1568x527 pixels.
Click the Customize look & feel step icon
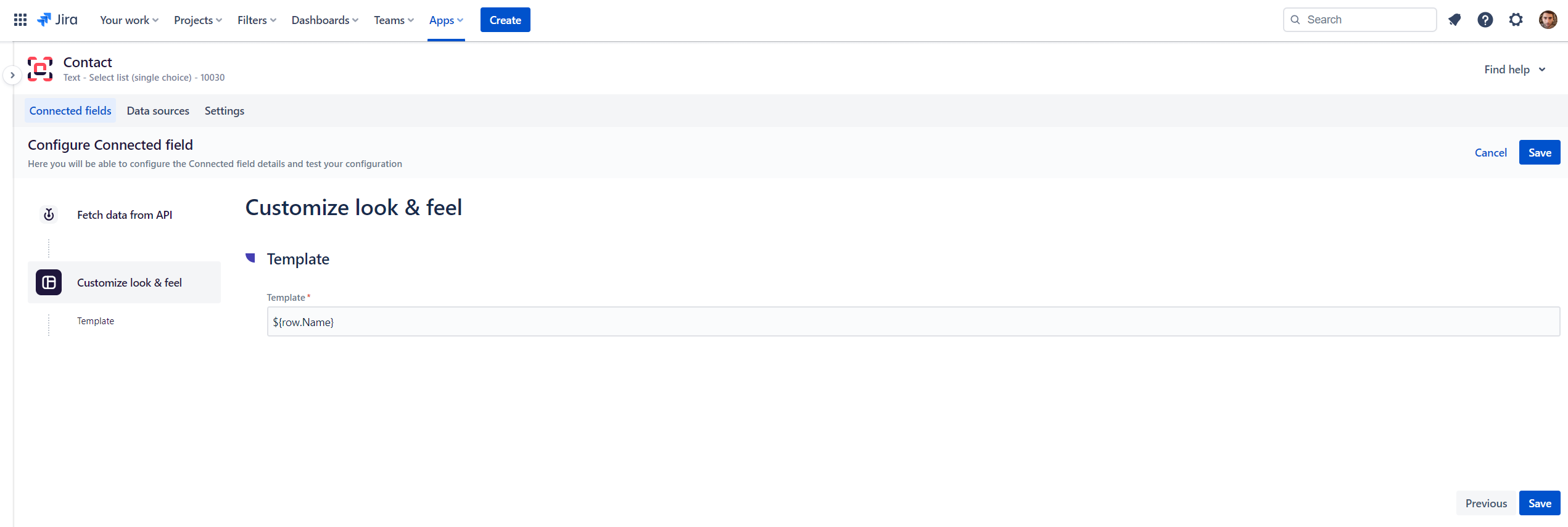point(49,282)
